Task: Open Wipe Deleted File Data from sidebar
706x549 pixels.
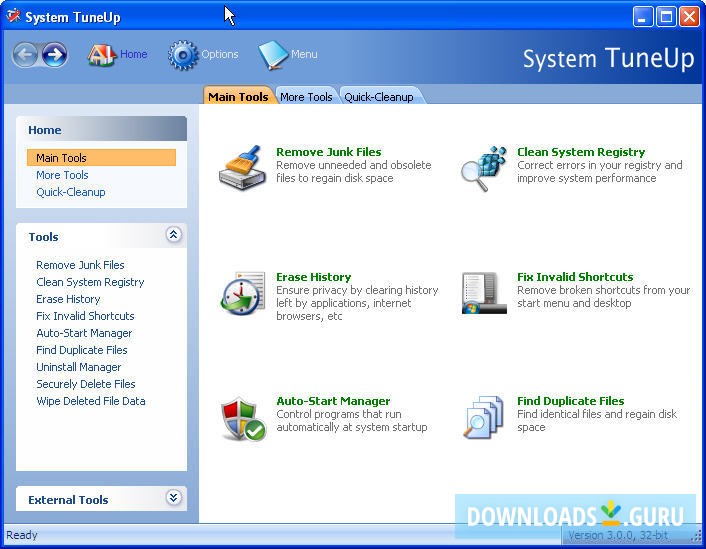Action: 91,401
